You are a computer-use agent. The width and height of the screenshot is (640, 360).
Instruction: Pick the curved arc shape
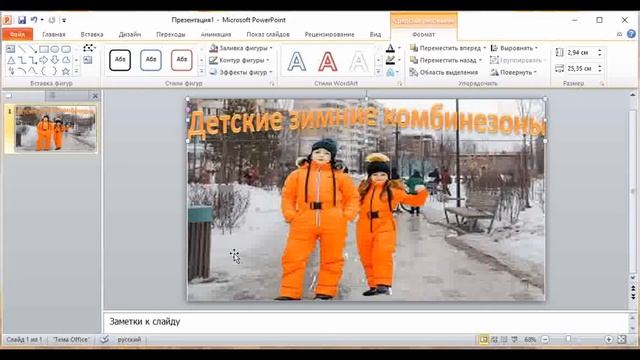pyautogui.click(x=22, y=71)
